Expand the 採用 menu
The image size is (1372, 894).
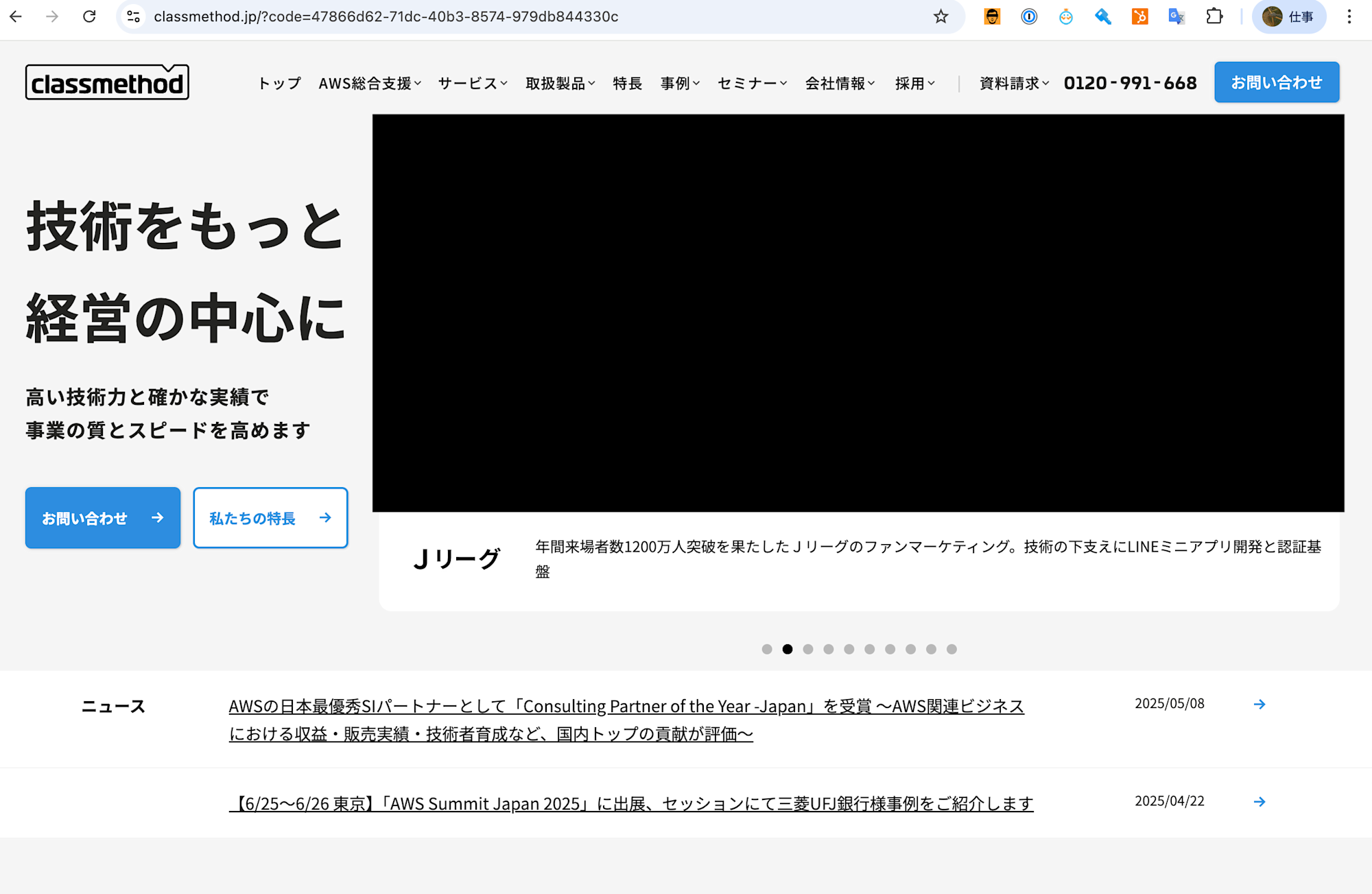915,83
